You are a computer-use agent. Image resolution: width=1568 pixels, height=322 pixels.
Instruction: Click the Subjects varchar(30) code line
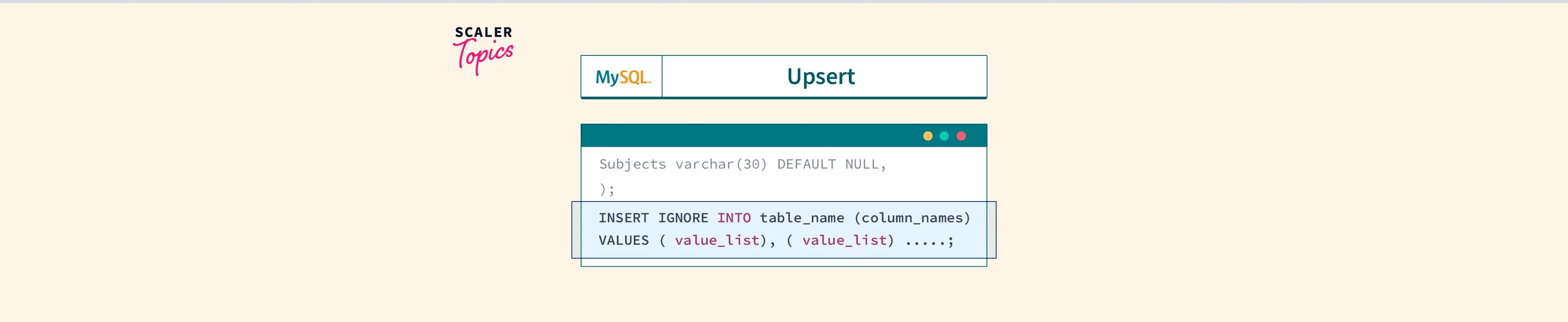click(x=683, y=164)
